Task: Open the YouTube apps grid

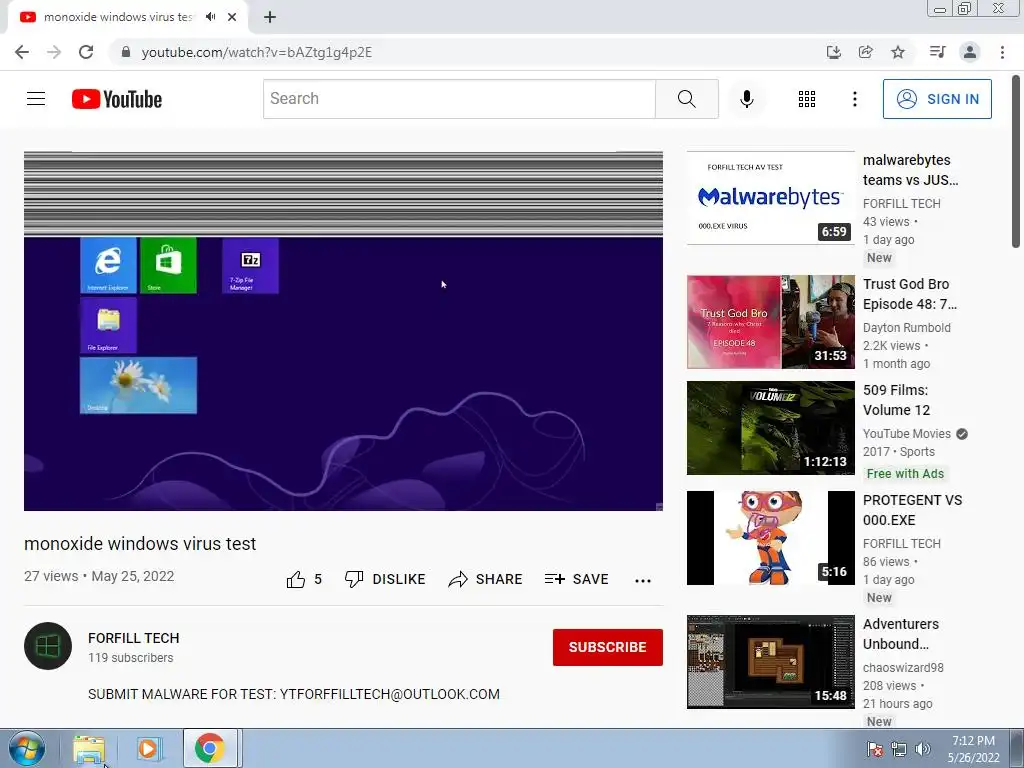Action: point(807,99)
